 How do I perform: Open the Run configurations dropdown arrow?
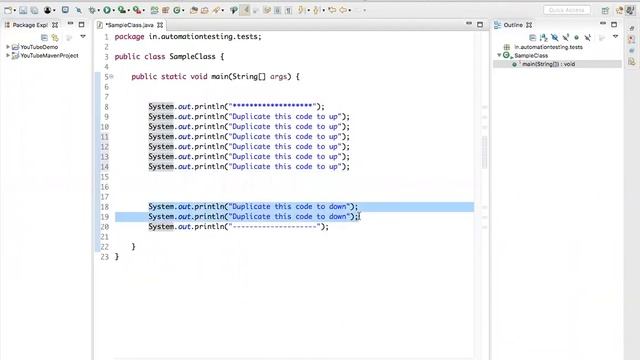coord(113,11)
